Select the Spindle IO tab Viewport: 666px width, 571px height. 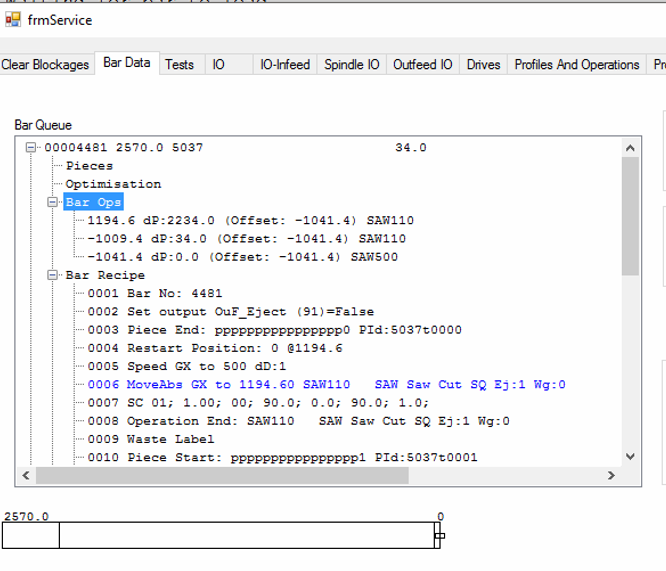pyautogui.click(x=351, y=65)
